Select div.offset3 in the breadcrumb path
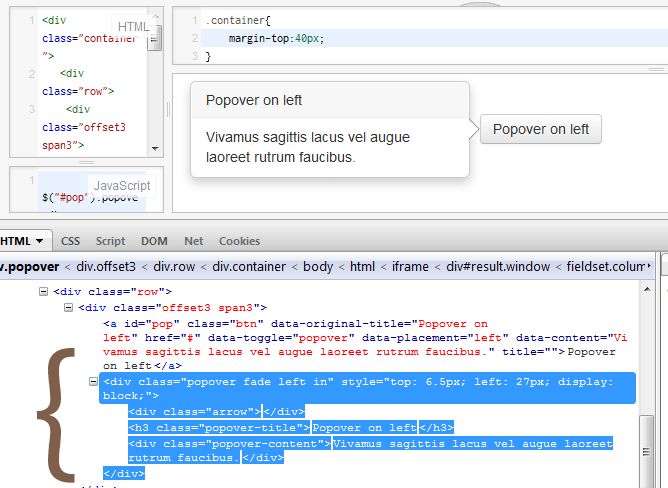This screenshot has height=488, width=668. pyautogui.click(x=106, y=267)
